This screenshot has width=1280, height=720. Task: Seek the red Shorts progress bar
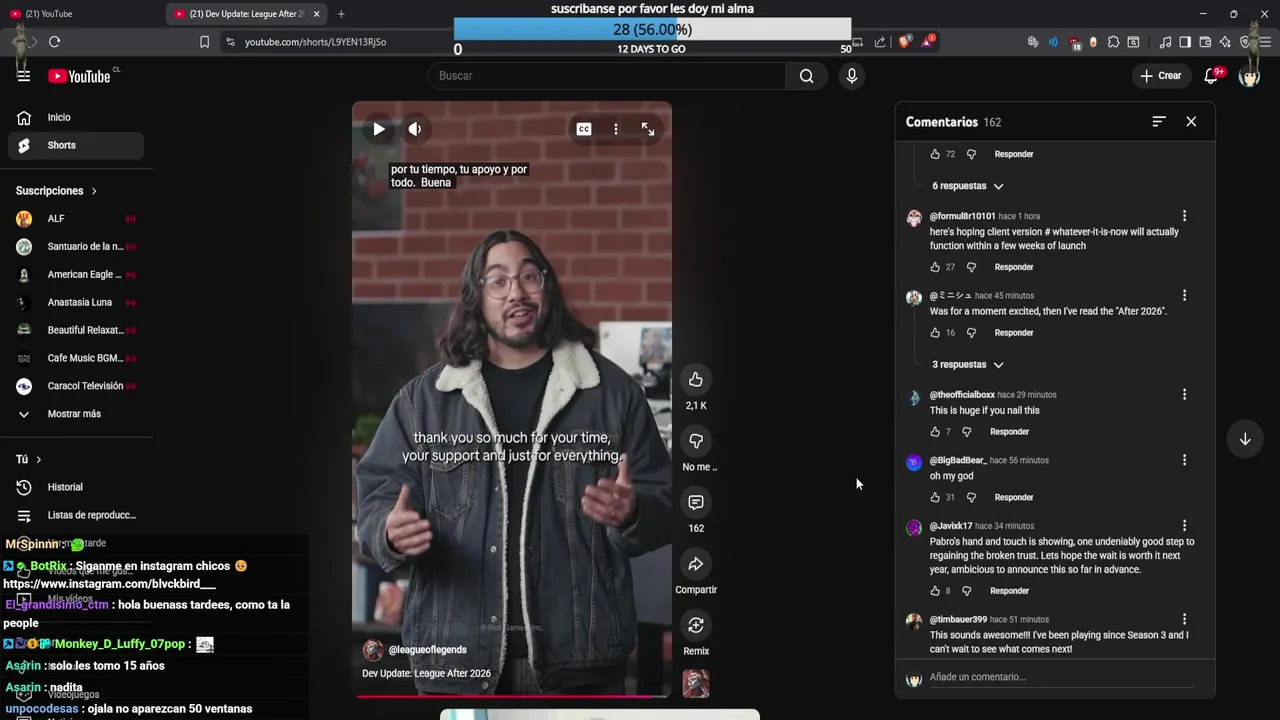pyautogui.click(x=511, y=697)
